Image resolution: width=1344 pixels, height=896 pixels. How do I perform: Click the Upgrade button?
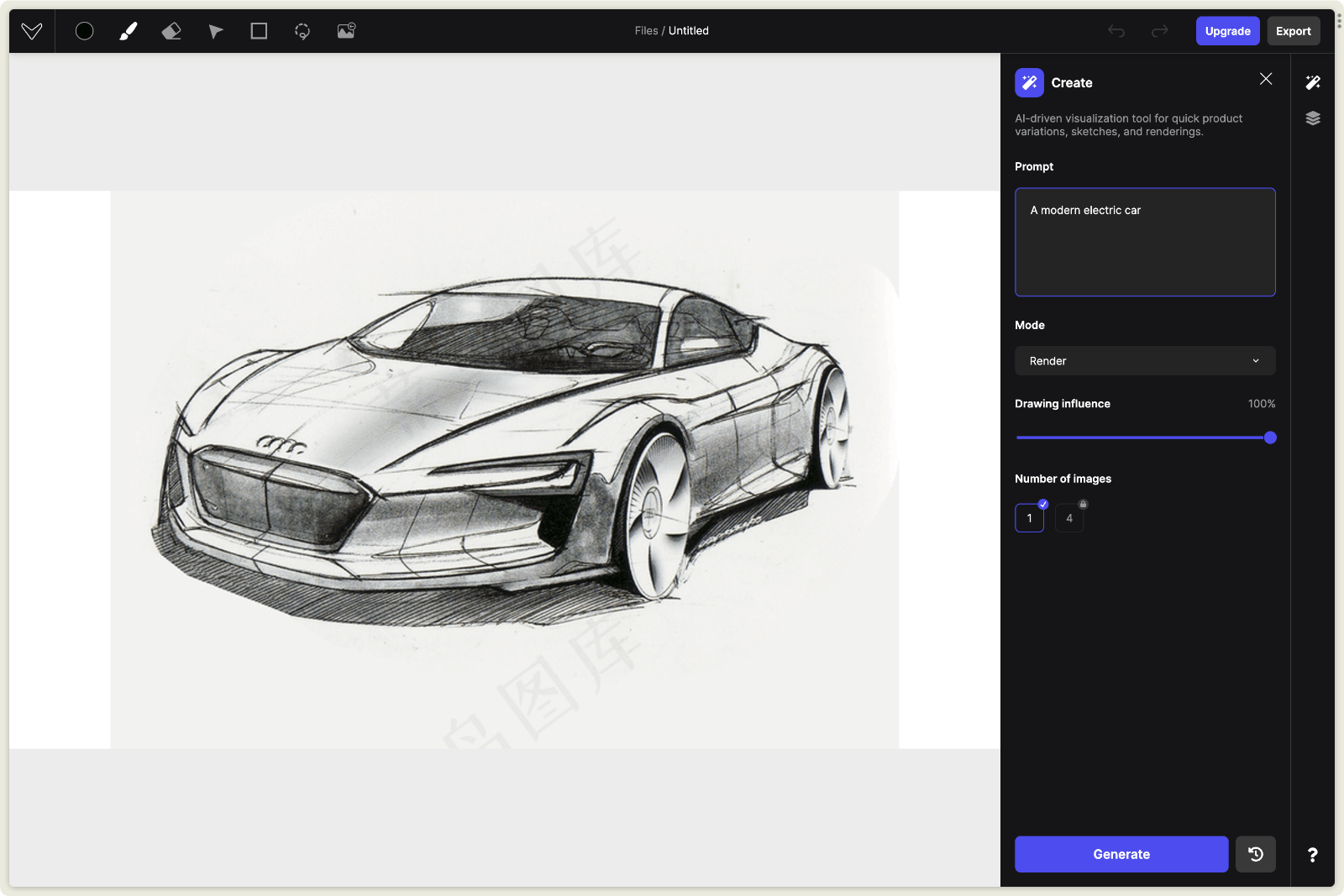pos(1227,31)
